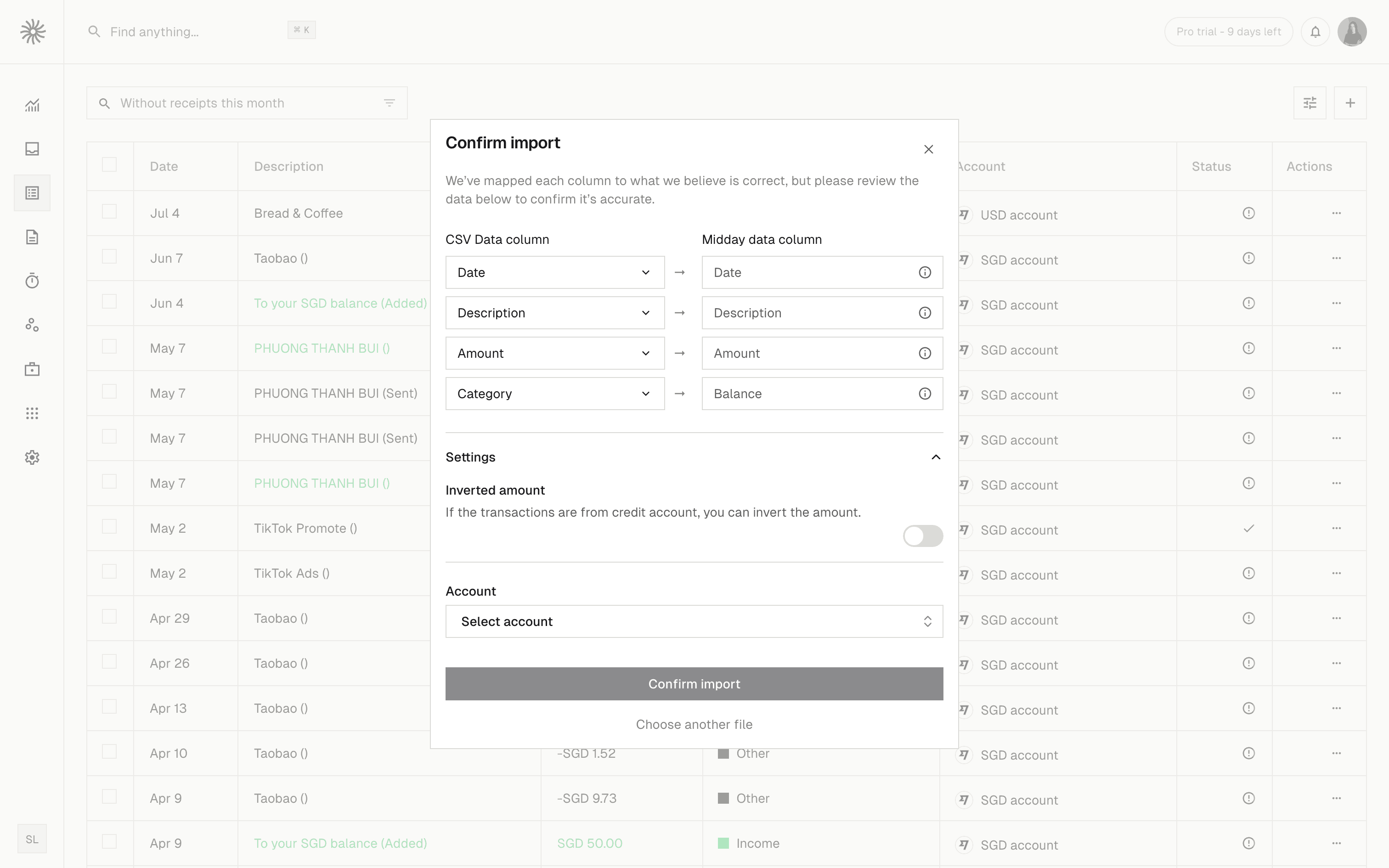Check the Jul 4 Bread & Coffee row checkbox
Image resolution: width=1389 pixels, height=868 pixels.
pos(109,212)
